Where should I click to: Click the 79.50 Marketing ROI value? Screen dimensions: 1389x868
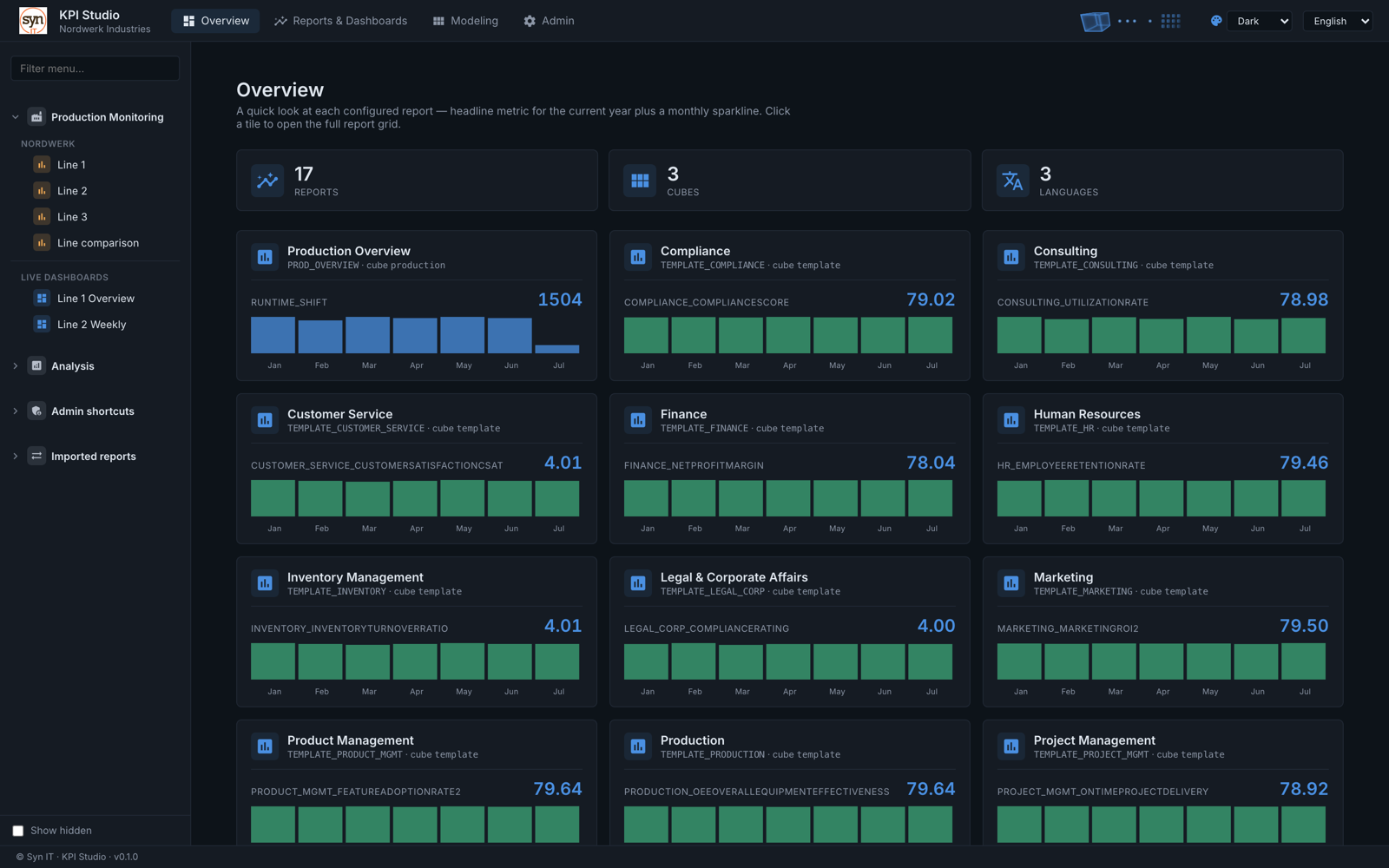click(x=1304, y=626)
